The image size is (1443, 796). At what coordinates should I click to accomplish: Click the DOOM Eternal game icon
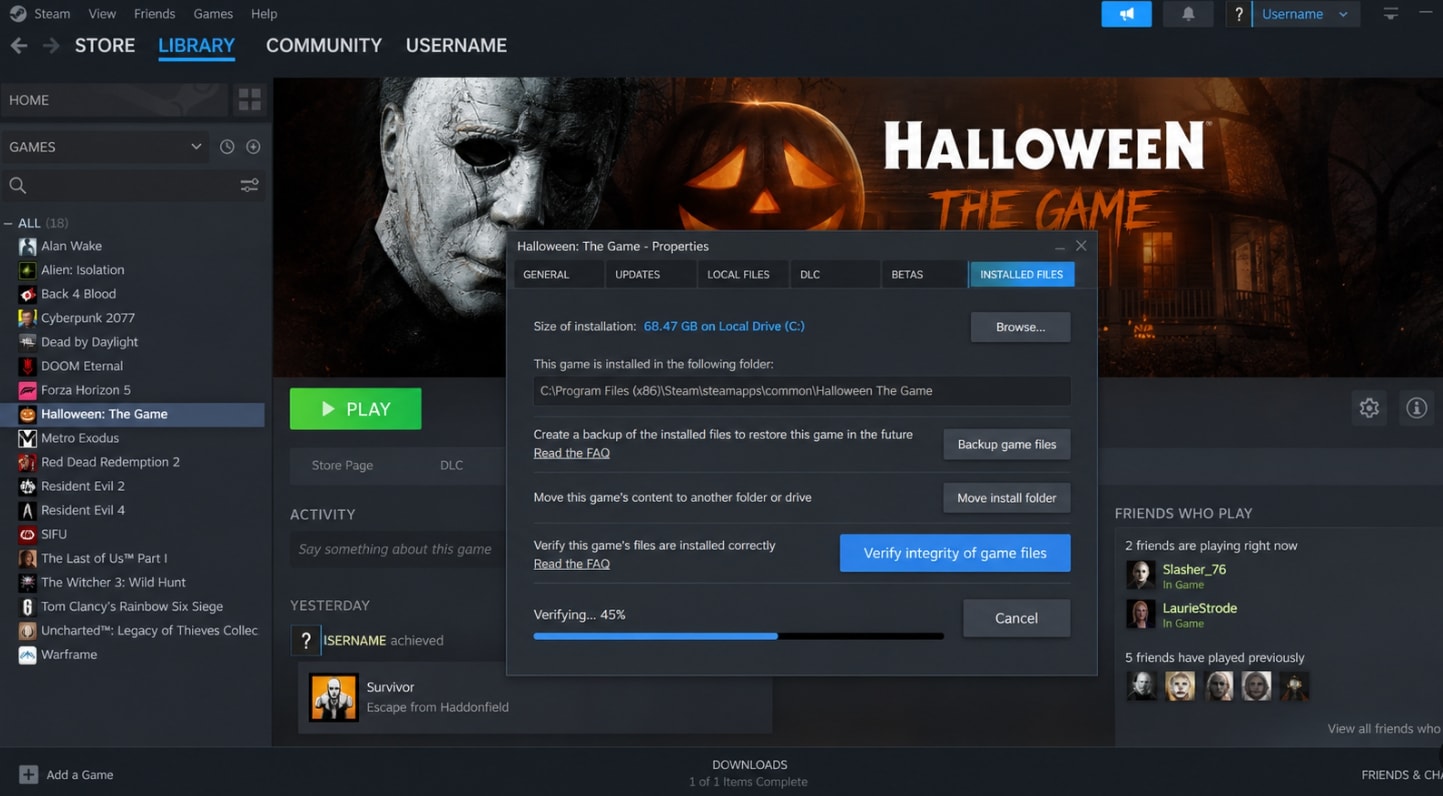[x=27, y=366]
